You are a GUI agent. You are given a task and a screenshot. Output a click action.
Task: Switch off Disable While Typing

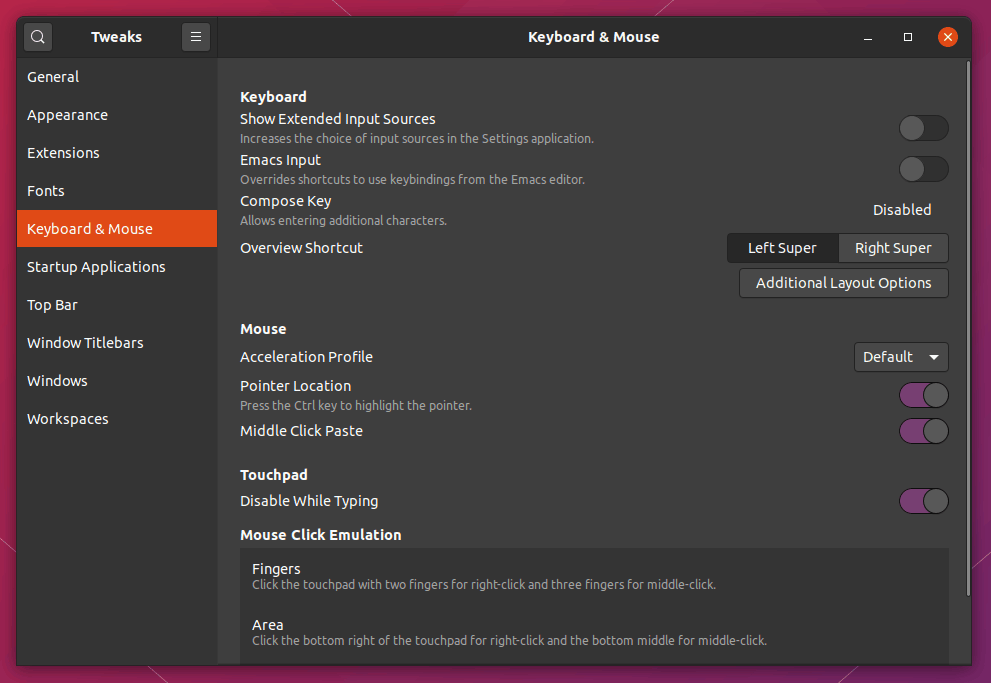point(923,501)
